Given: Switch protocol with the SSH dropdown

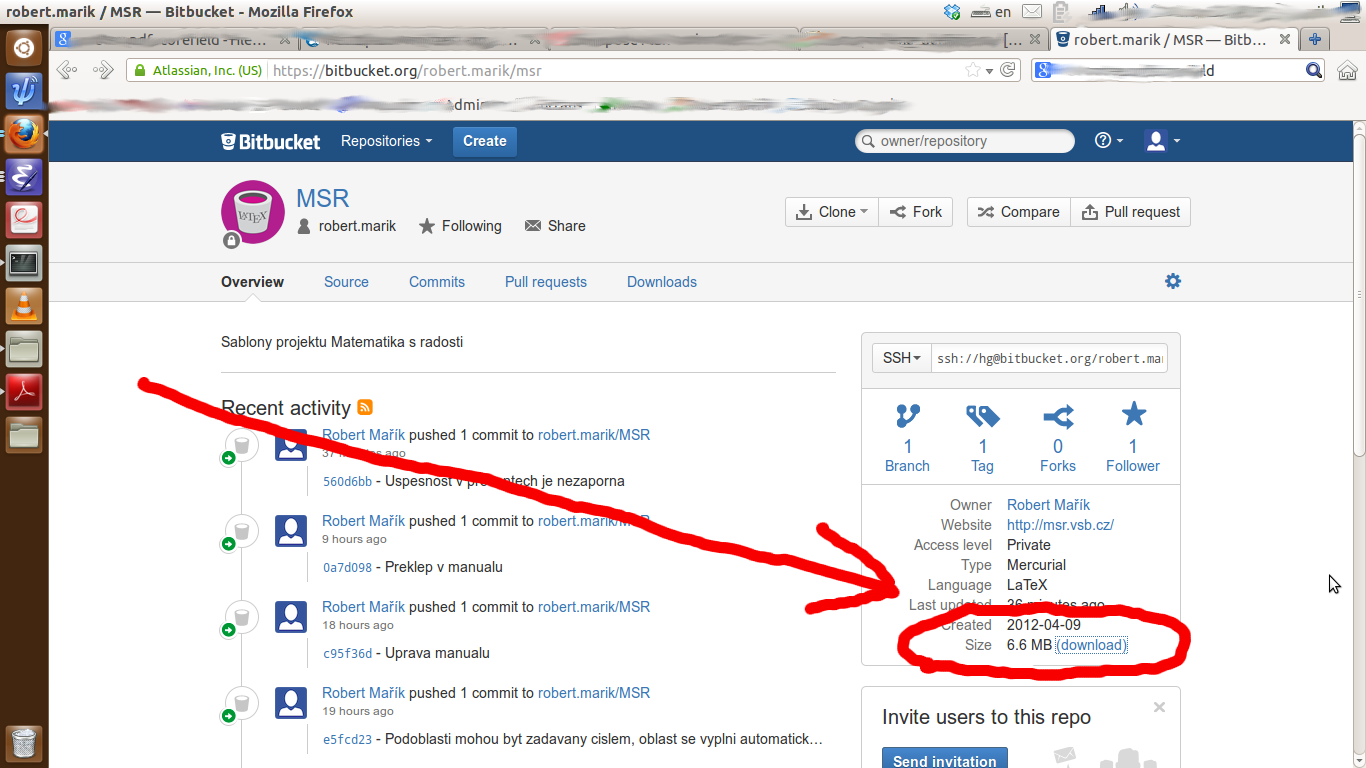Looking at the screenshot, I should [902, 358].
